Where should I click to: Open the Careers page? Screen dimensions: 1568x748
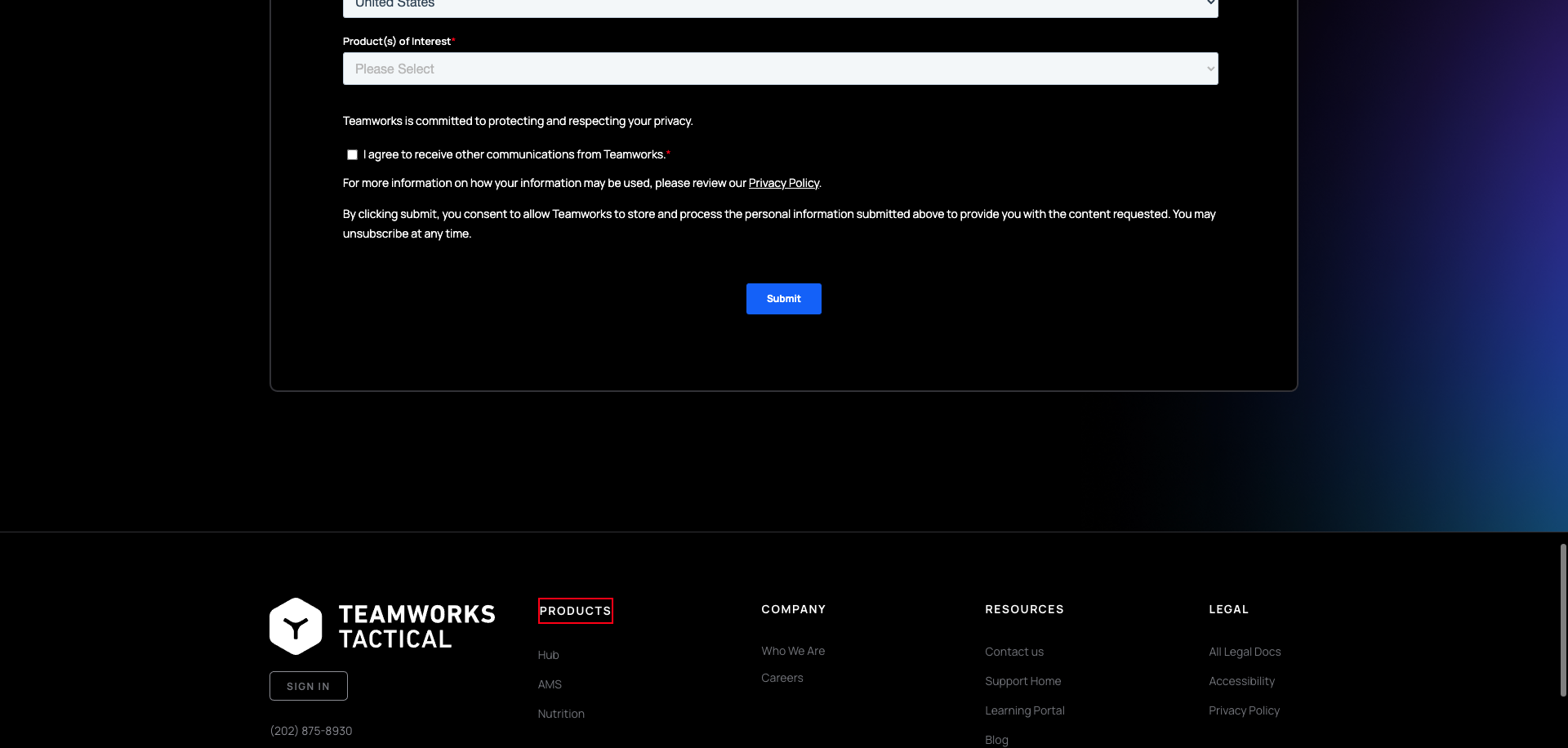(782, 677)
